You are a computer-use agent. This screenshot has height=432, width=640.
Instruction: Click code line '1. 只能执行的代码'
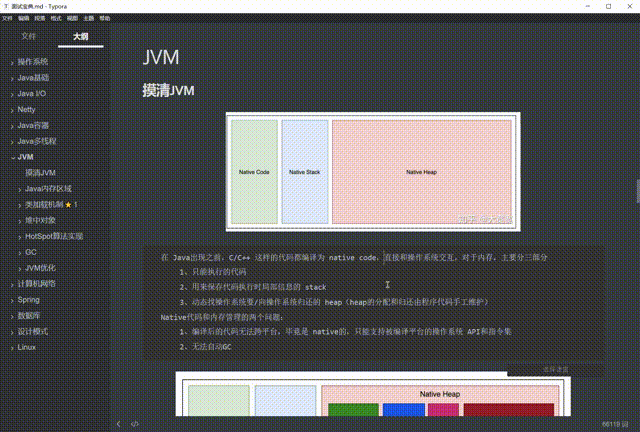click(213, 272)
